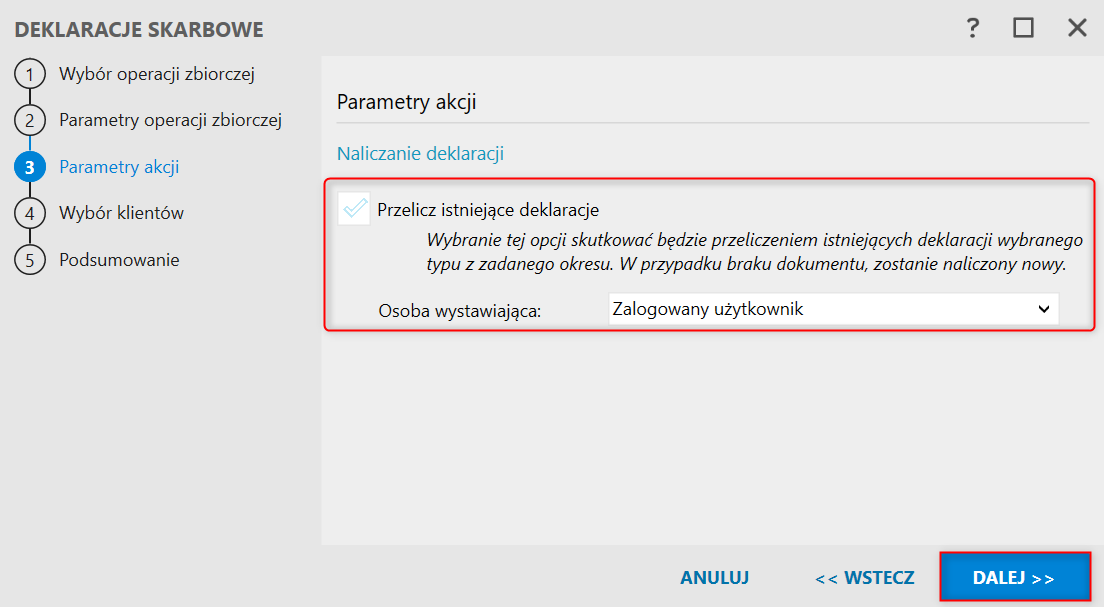Toggle the Przelicz istniejące deklaracje checkbox
The image size is (1104, 607).
[354, 208]
